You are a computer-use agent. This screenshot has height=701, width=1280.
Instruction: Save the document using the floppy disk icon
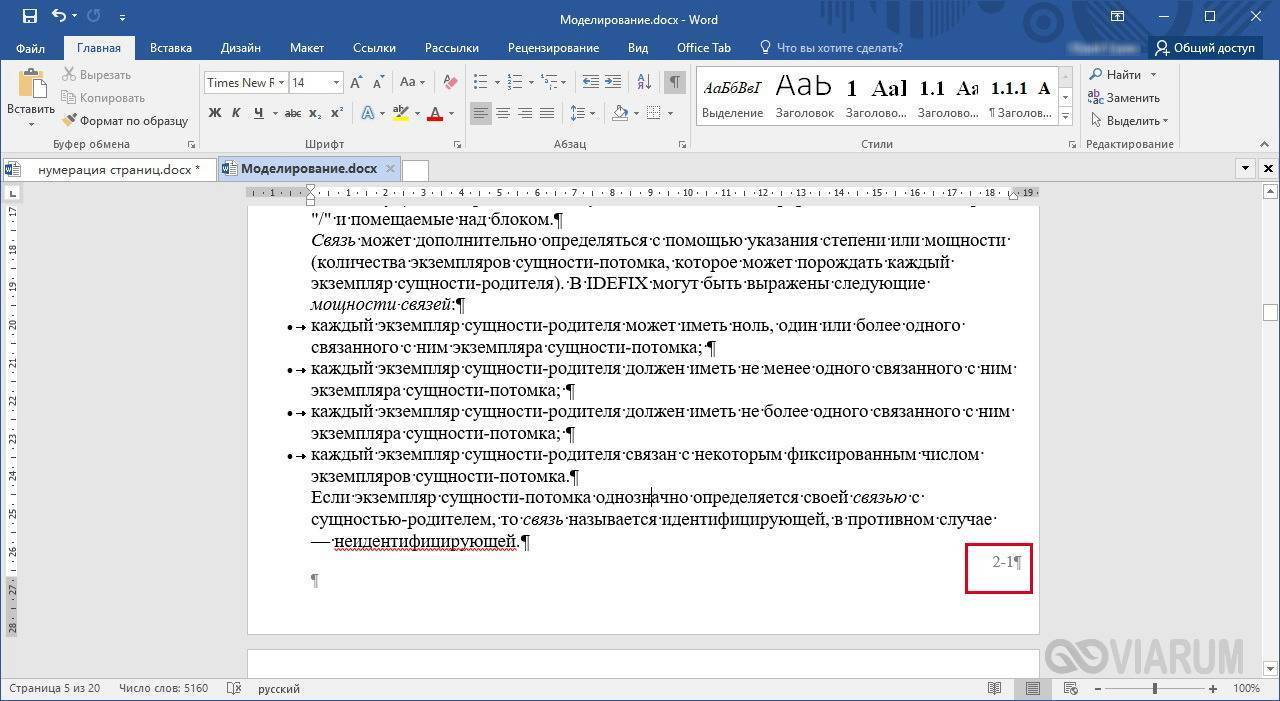point(29,17)
